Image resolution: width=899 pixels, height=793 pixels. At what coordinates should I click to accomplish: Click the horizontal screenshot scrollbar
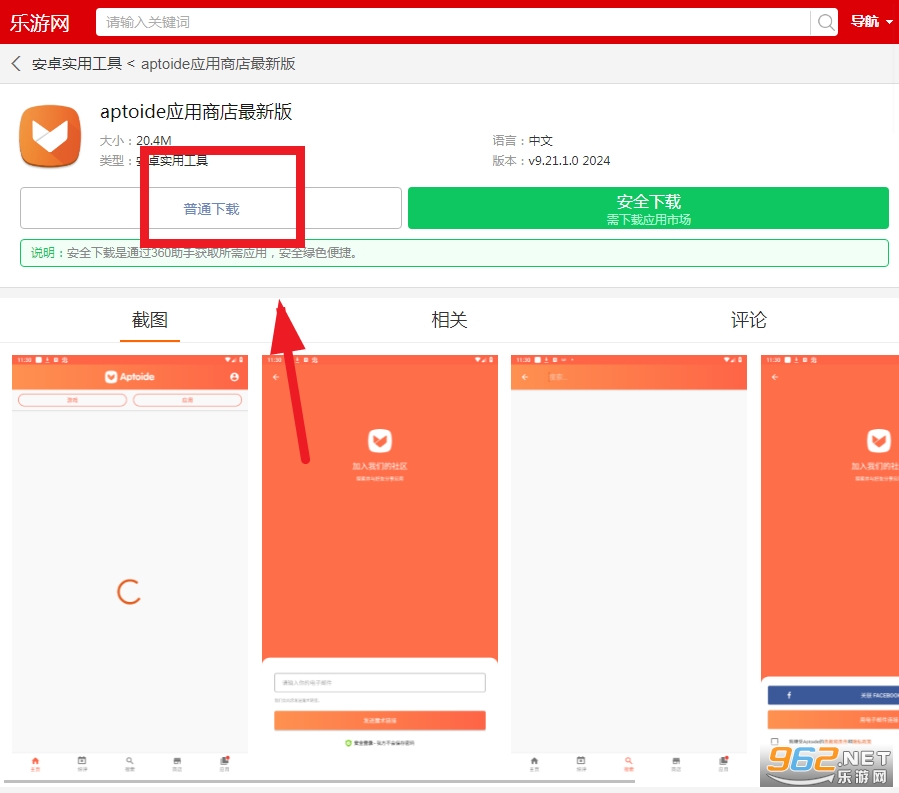click(319, 781)
